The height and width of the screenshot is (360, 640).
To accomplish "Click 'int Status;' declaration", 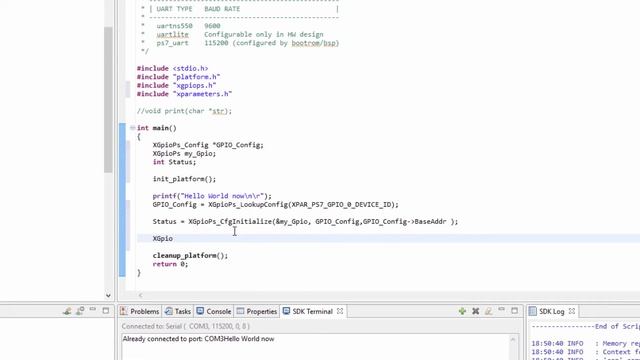I will point(174,162).
